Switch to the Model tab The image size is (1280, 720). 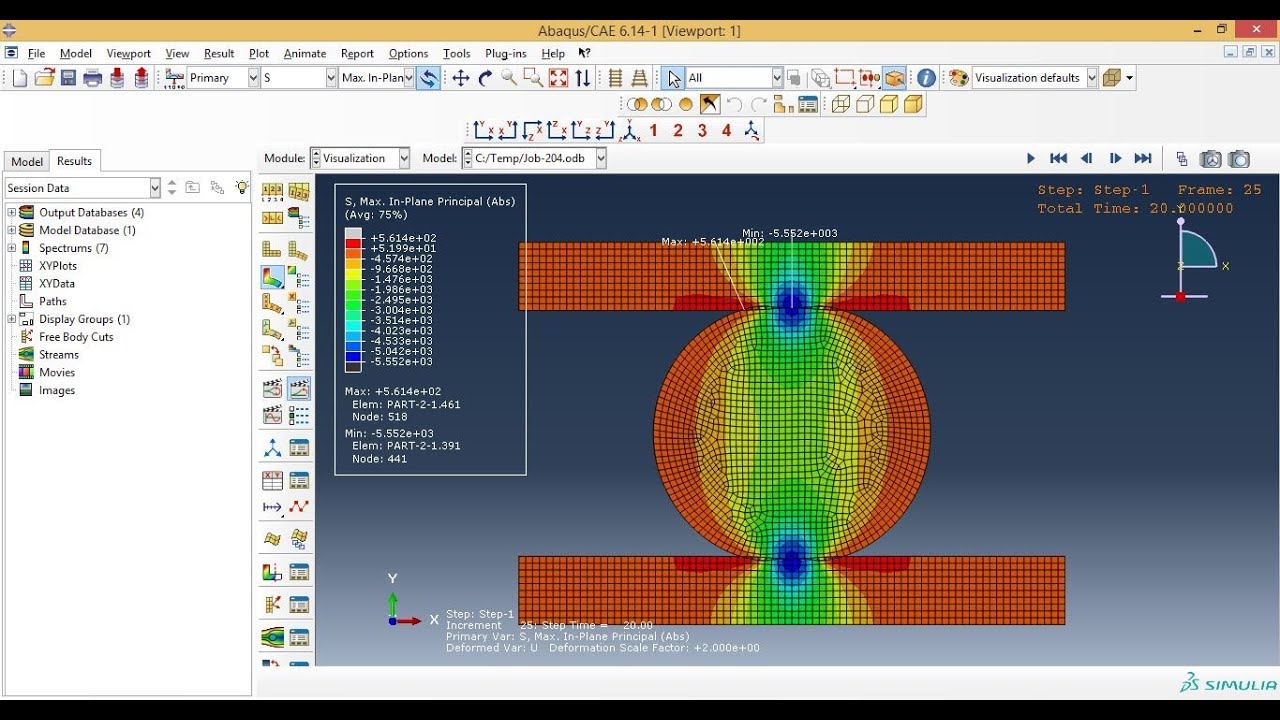point(27,161)
